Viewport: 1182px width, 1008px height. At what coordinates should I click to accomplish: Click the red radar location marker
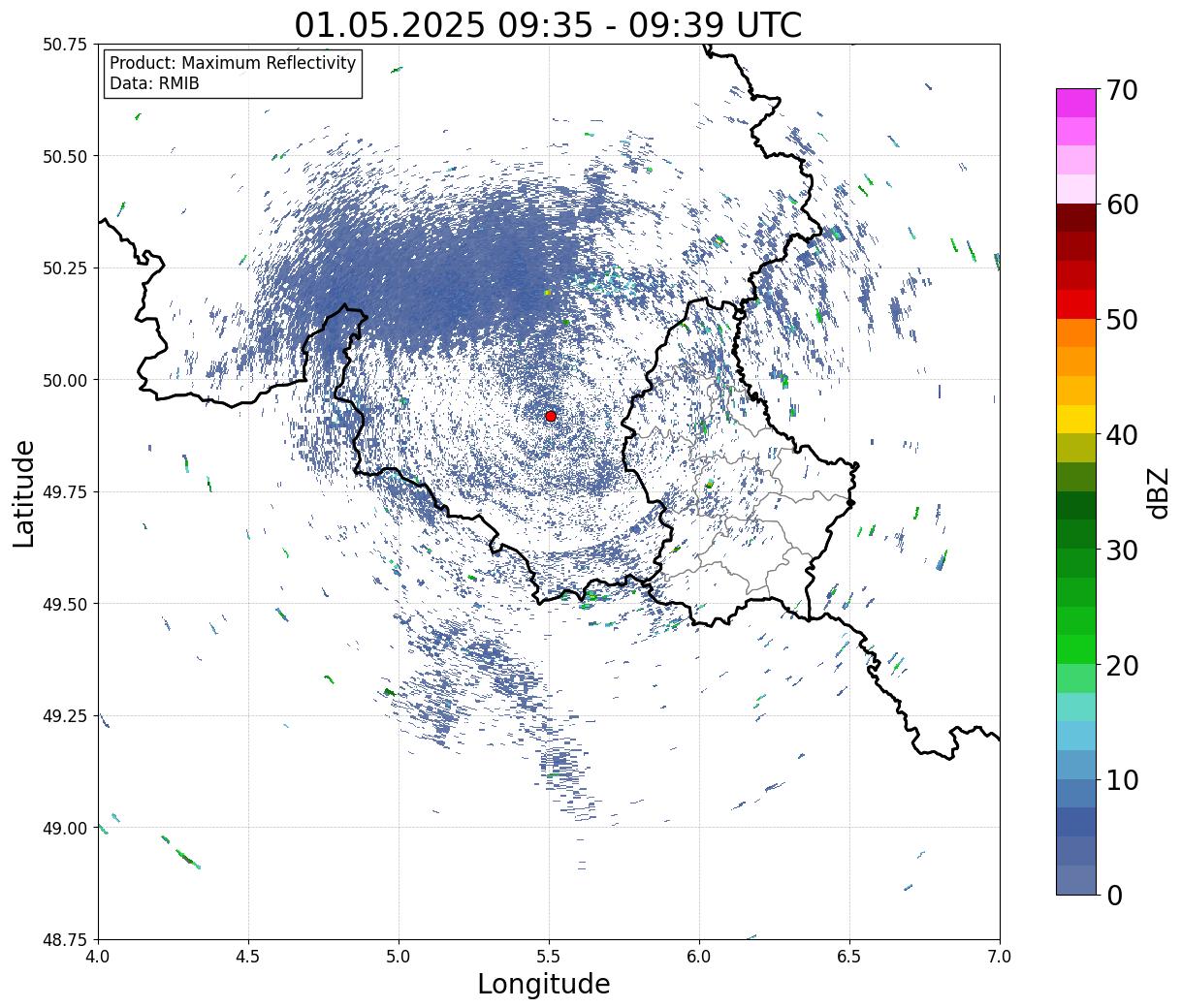click(x=551, y=416)
